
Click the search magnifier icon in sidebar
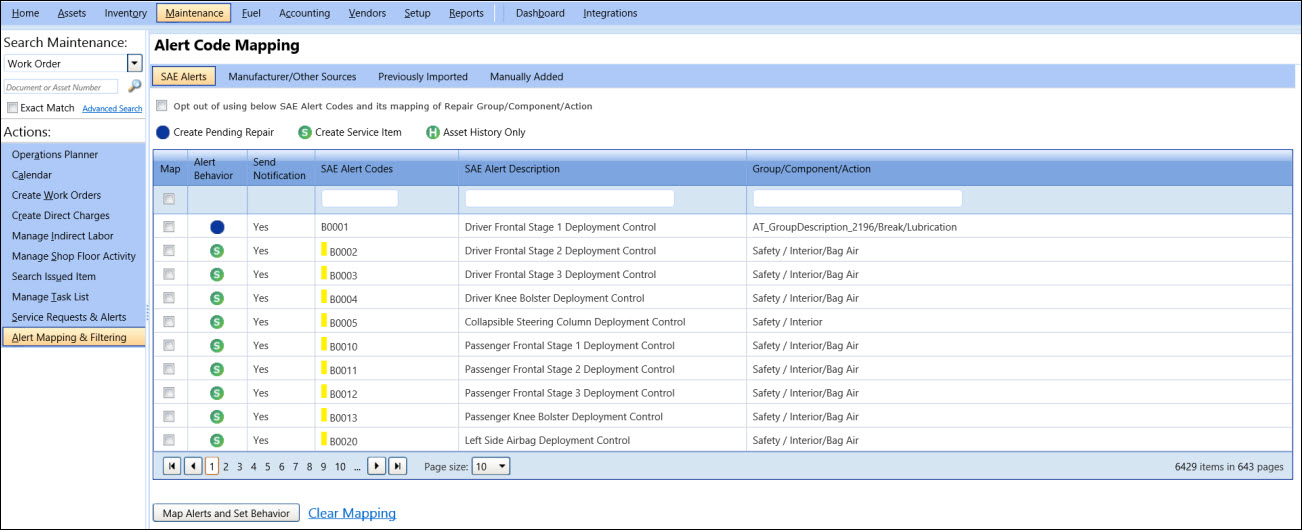point(135,87)
